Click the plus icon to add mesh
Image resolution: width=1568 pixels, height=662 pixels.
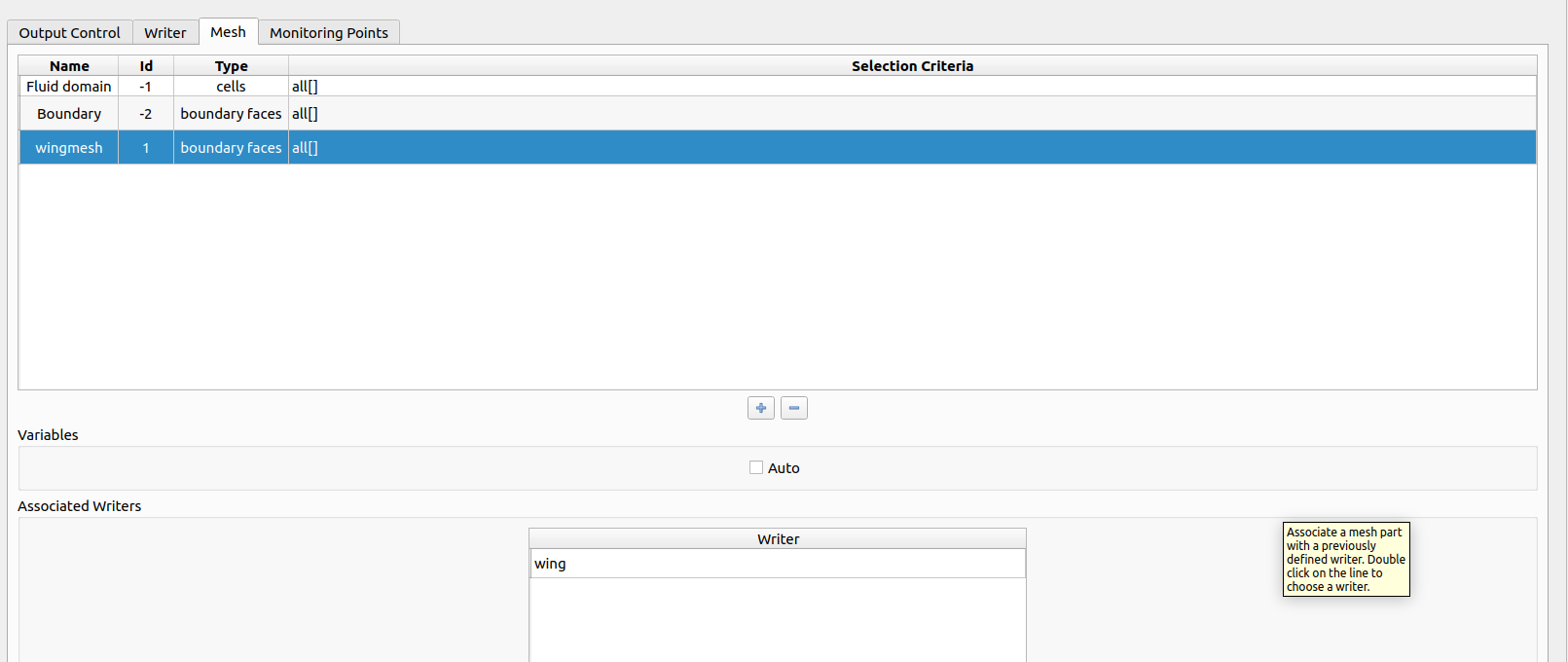(760, 408)
